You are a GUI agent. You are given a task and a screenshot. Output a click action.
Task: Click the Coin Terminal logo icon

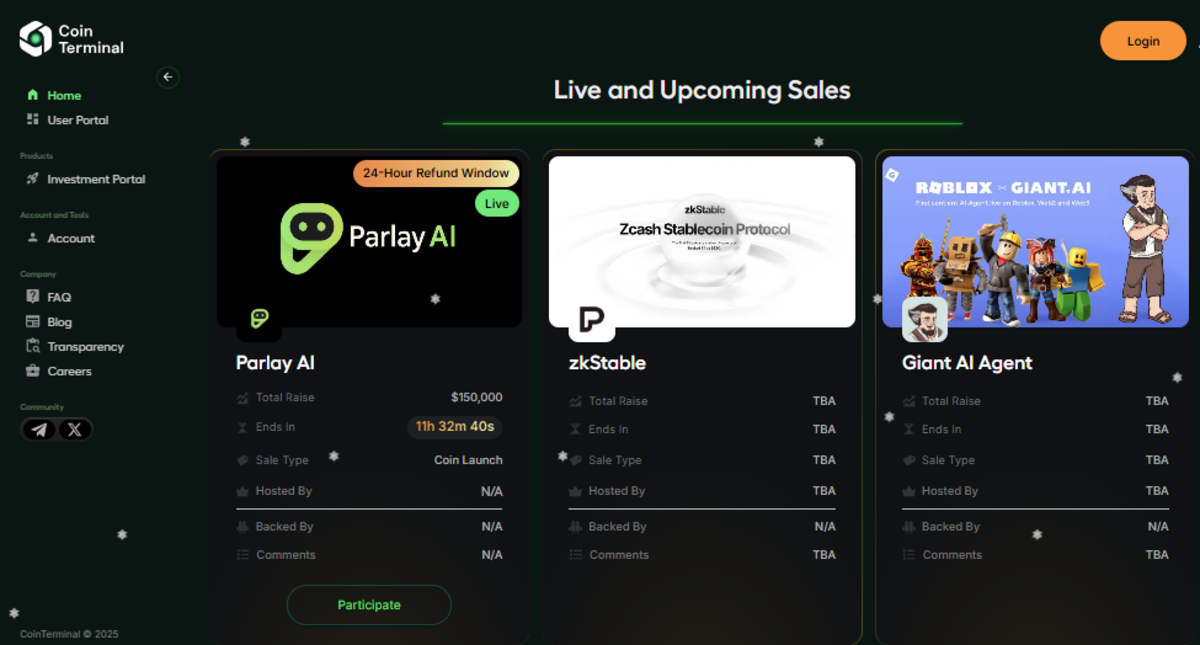(35, 39)
